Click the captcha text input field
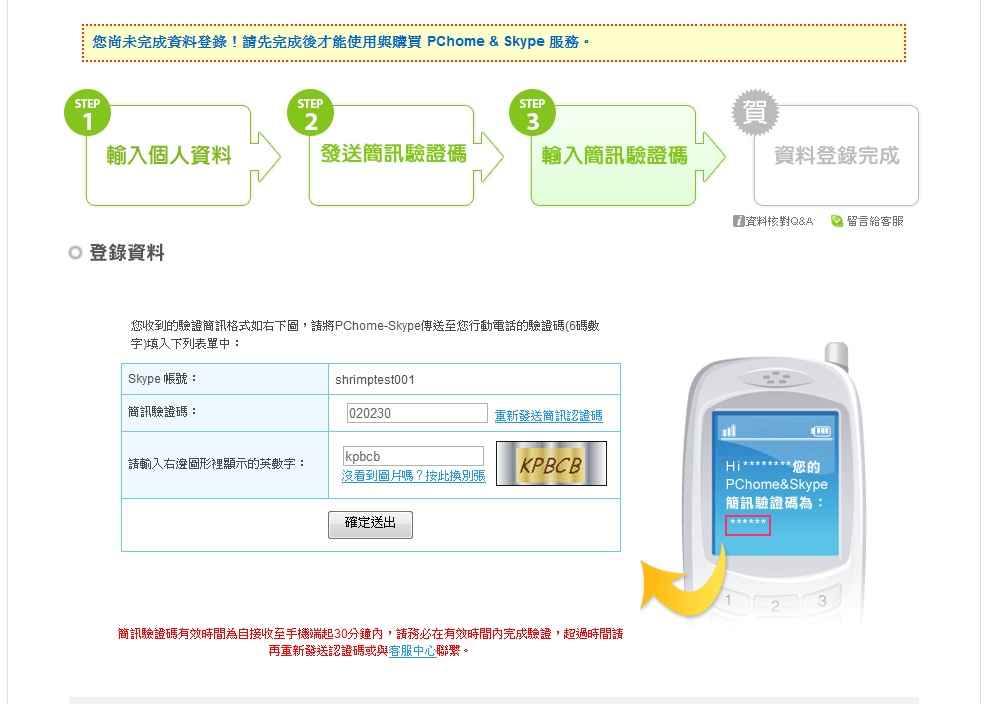992x704 pixels. point(413,456)
